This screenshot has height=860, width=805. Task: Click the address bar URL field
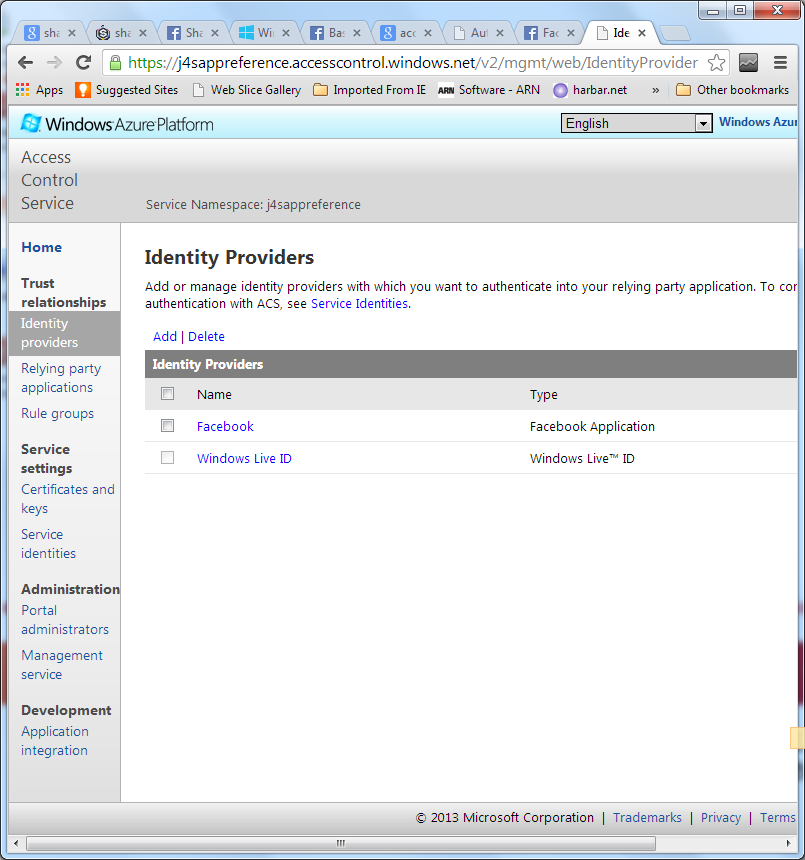pos(412,63)
